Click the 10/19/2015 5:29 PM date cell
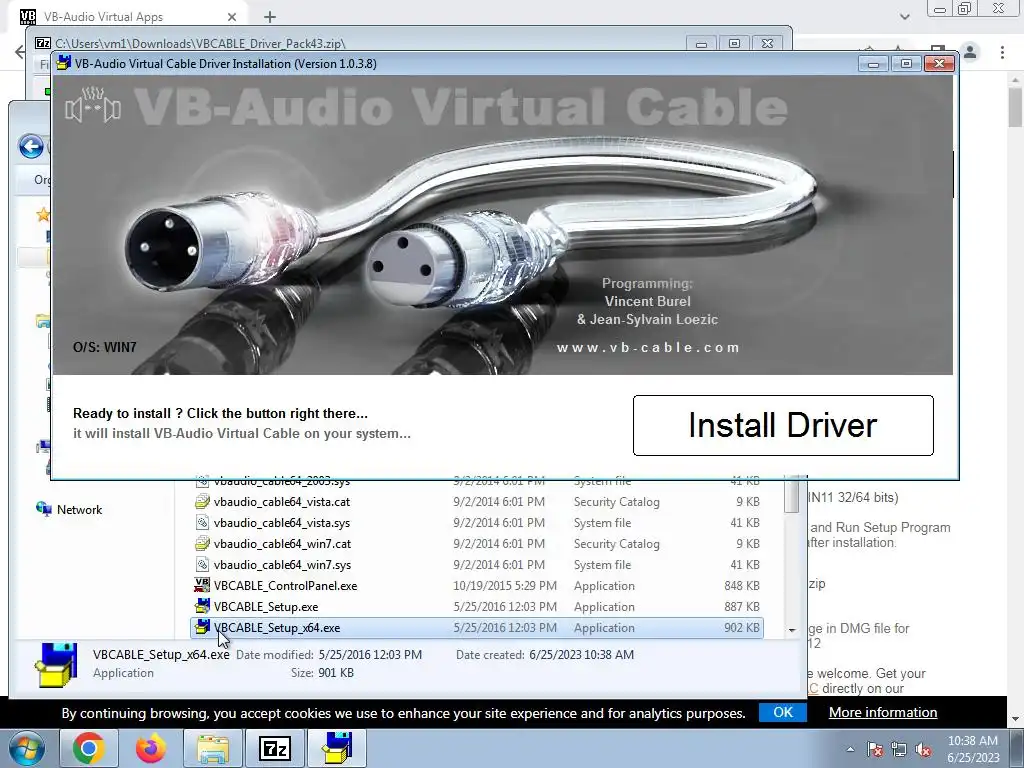Viewport: 1024px width, 768px height. point(505,586)
